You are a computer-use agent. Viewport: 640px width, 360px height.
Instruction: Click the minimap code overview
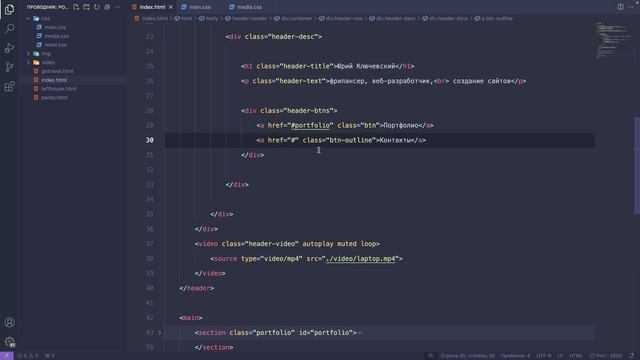612,40
